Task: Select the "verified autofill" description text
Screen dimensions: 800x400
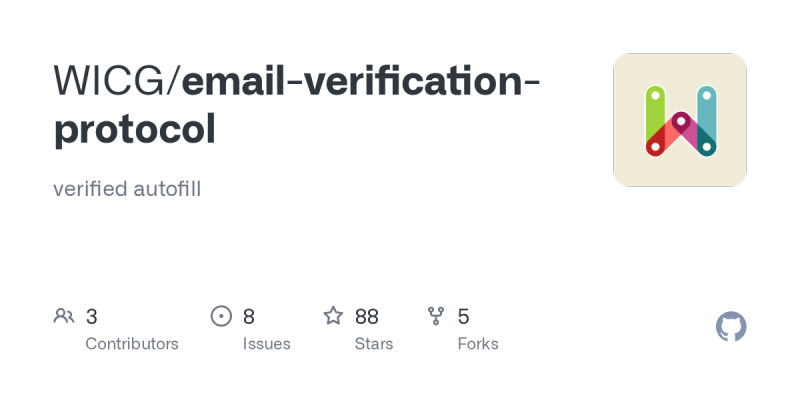Action: point(127,189)
